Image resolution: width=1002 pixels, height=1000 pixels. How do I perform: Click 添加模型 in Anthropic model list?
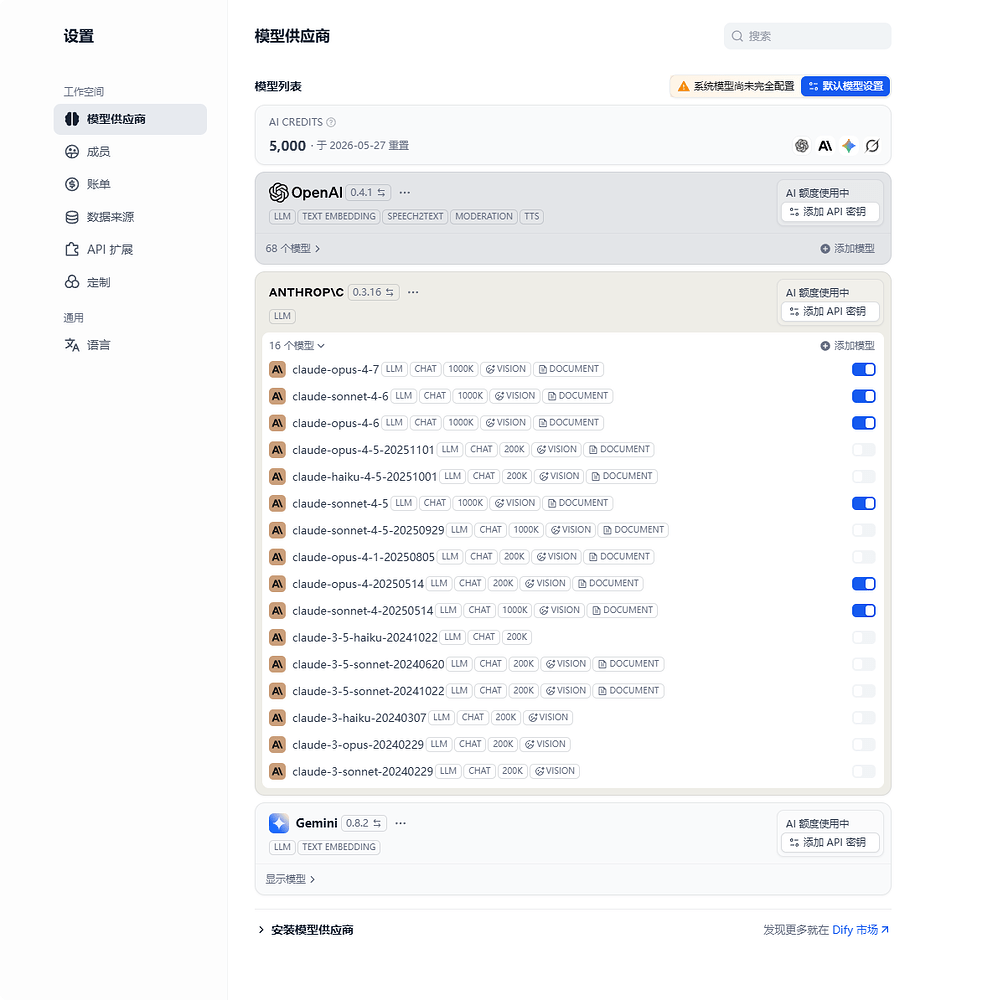[847, 346]
